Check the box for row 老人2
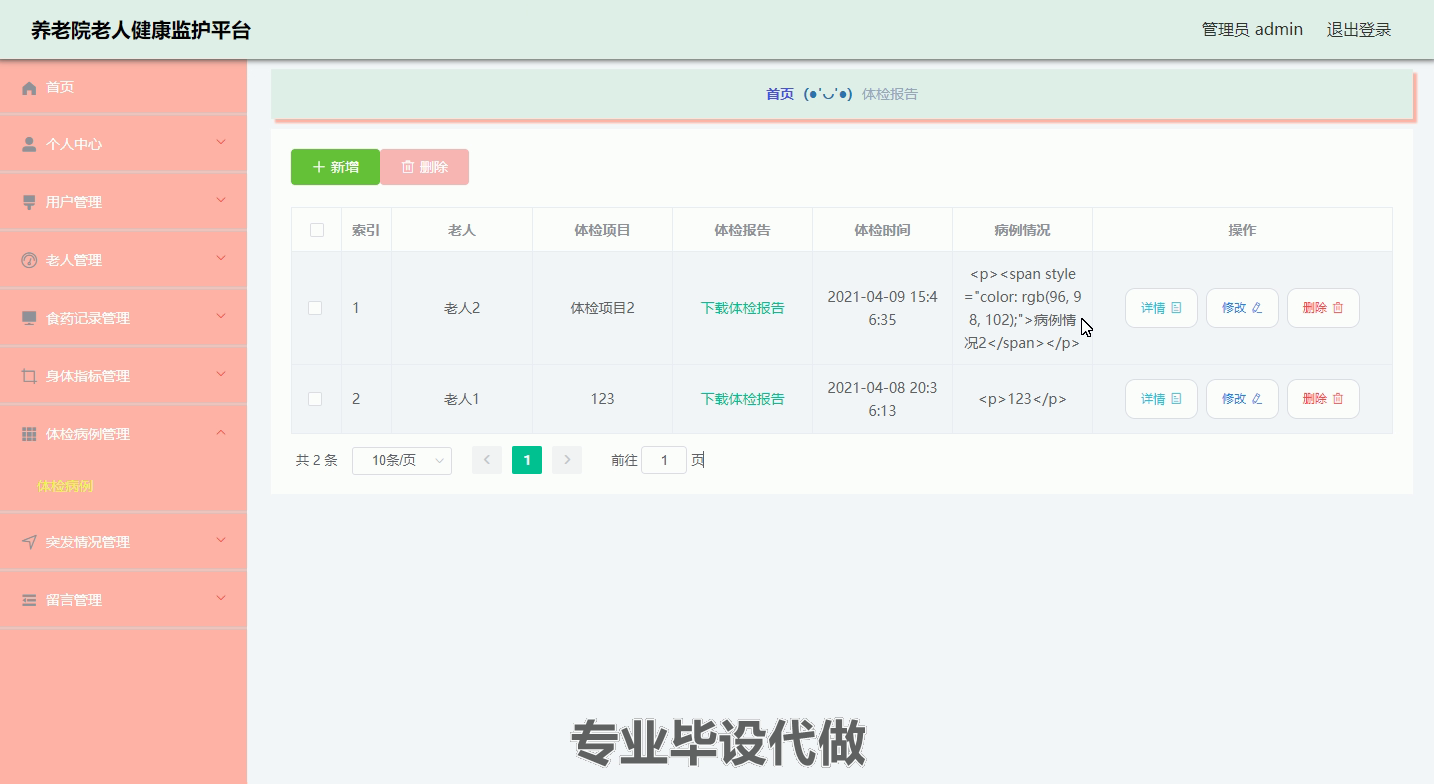1434x784 pixels. [x=315, y=308]
